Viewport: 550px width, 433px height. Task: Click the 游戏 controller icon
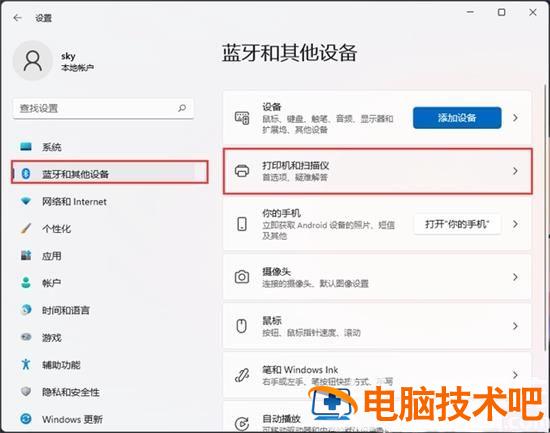[26, 337]
